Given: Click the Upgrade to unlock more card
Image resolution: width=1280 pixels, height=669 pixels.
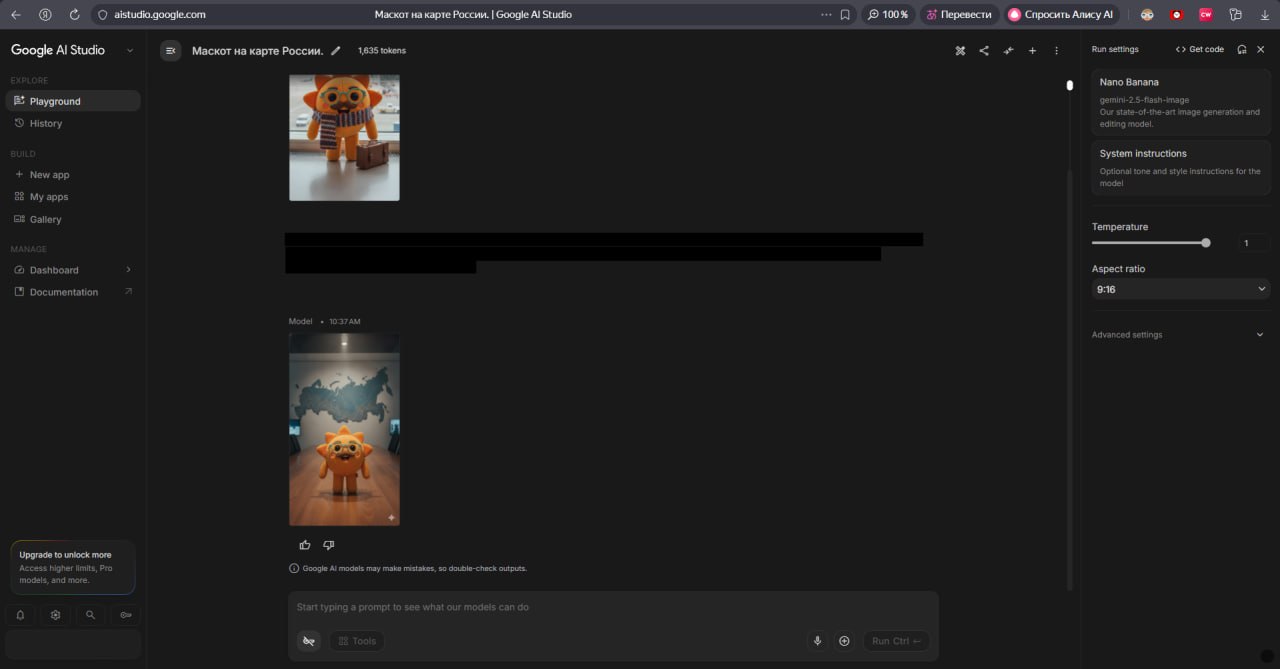Looking at the screenshot, I should pyautogui.click(x=72, y=567).
